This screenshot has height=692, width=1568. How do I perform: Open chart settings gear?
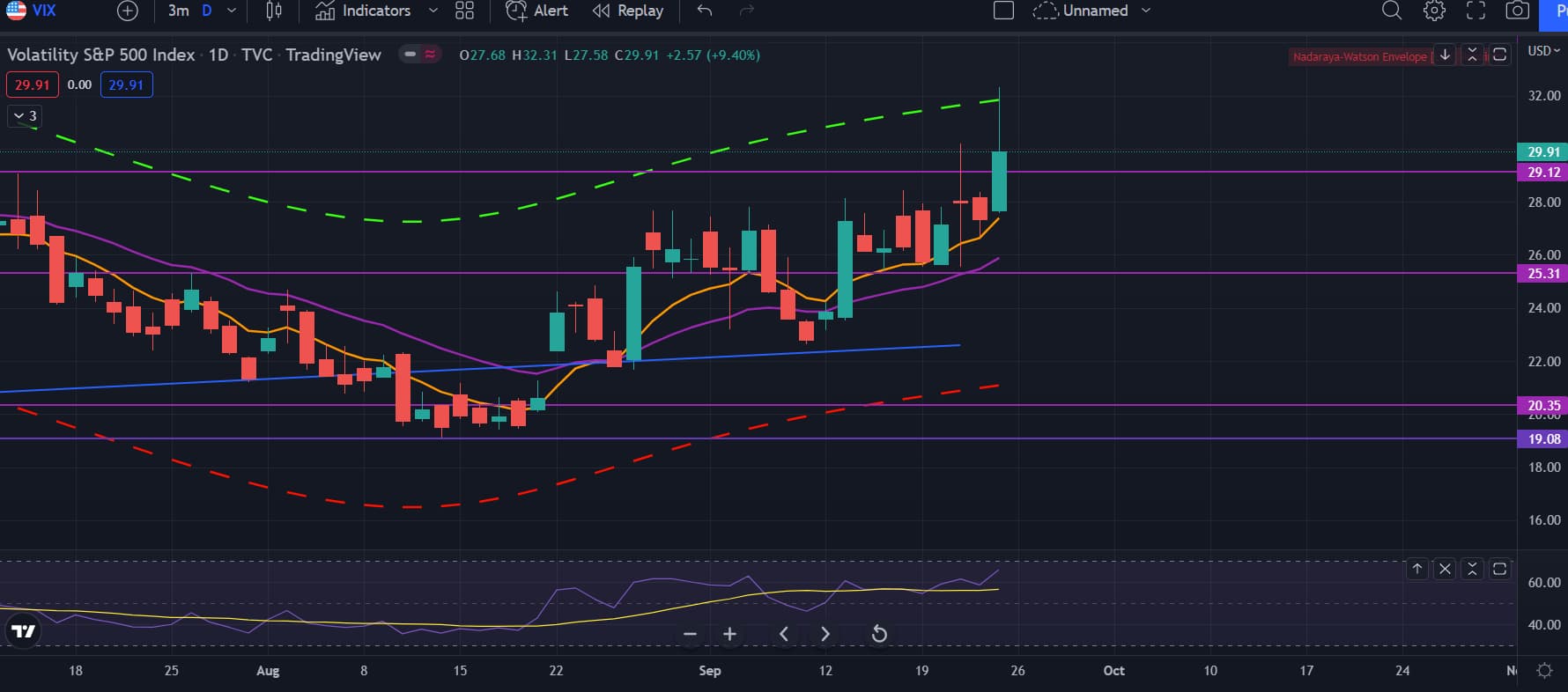point(1434,11)
